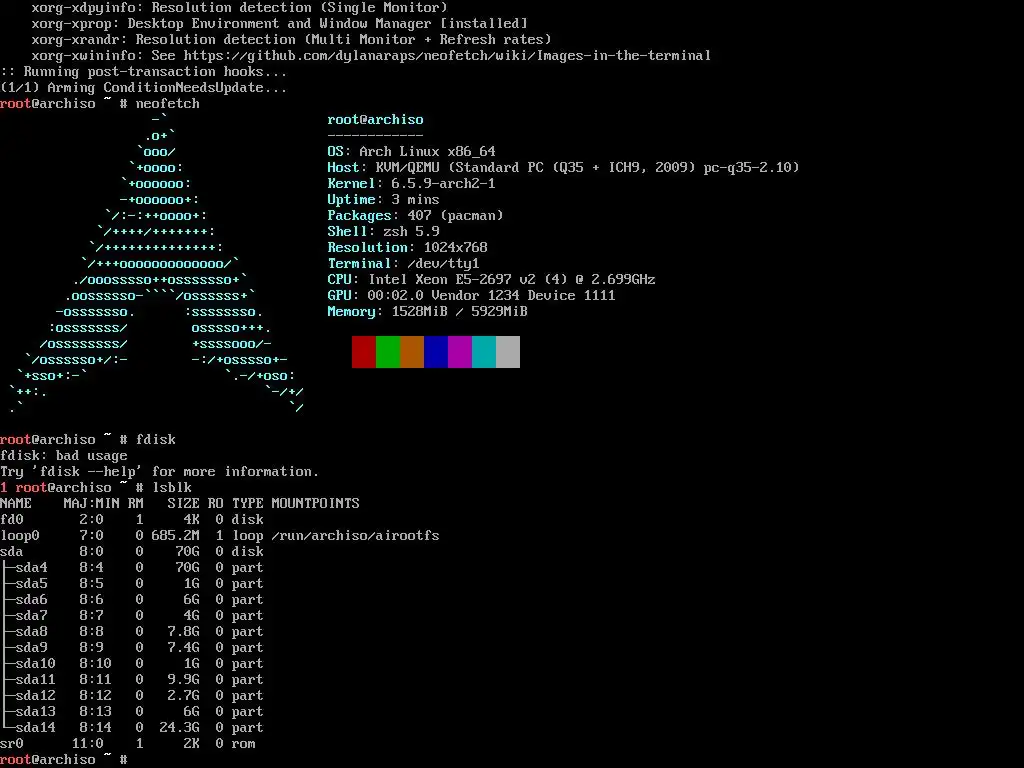Click the last empty shell prompt line
This screenshot has height=768, width=1024.
64,760
